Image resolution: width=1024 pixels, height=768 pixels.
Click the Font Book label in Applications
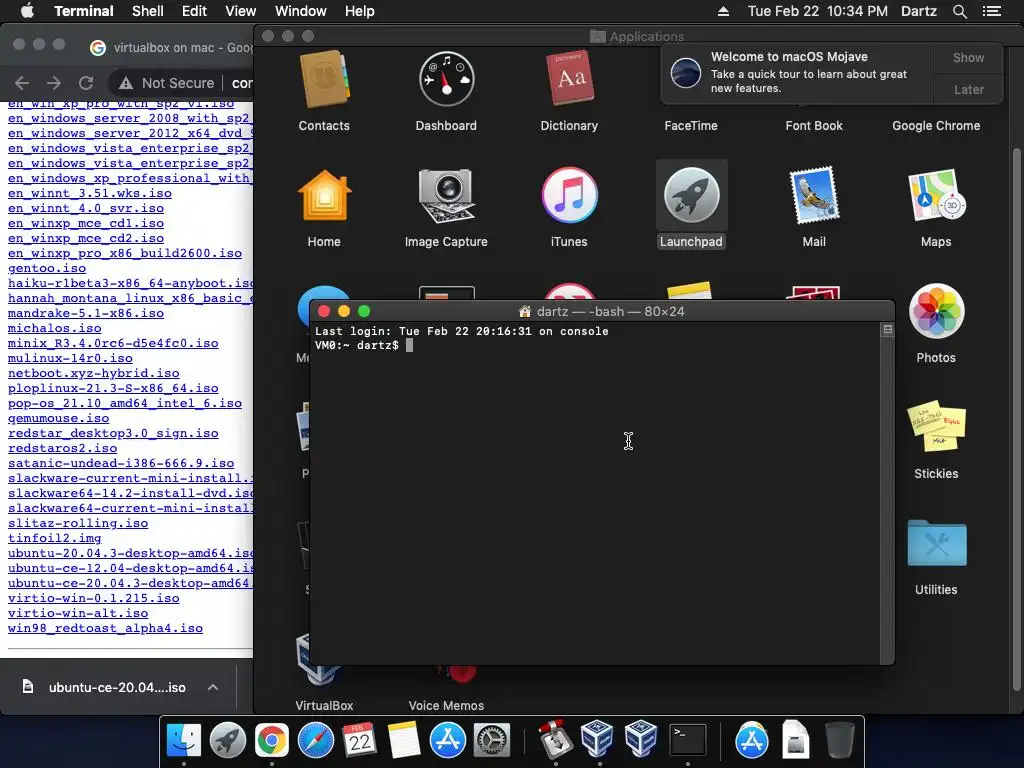(814, 125)
